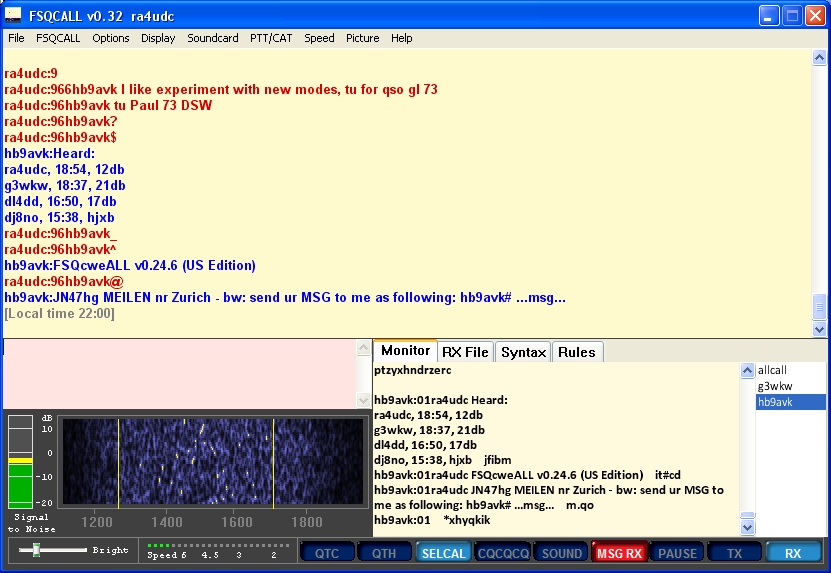Activate the TX button
The height and width of the screenshot is (573, 831).
(735, 553)
